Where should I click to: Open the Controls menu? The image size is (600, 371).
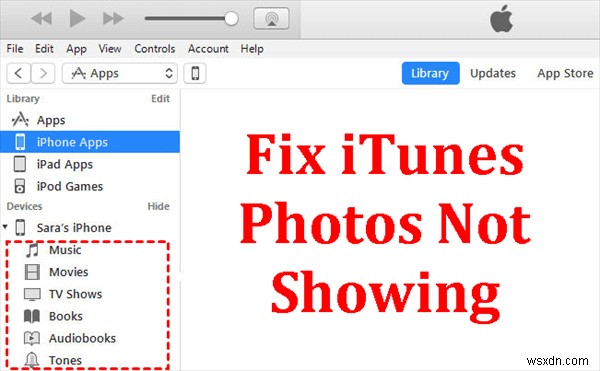(155, 49)
